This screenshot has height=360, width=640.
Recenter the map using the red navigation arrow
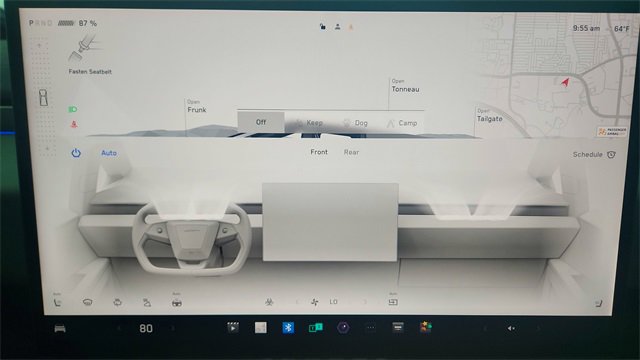click(565, 82)
